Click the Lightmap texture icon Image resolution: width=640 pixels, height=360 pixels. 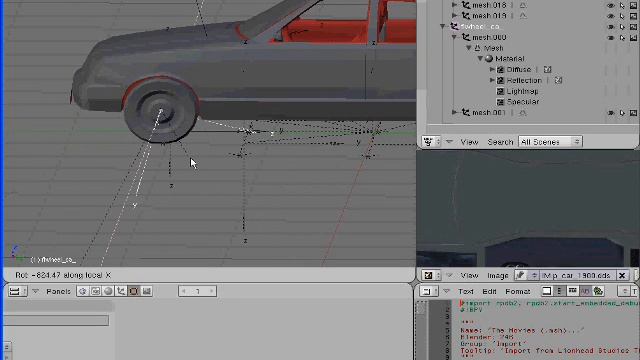(500, 91)
